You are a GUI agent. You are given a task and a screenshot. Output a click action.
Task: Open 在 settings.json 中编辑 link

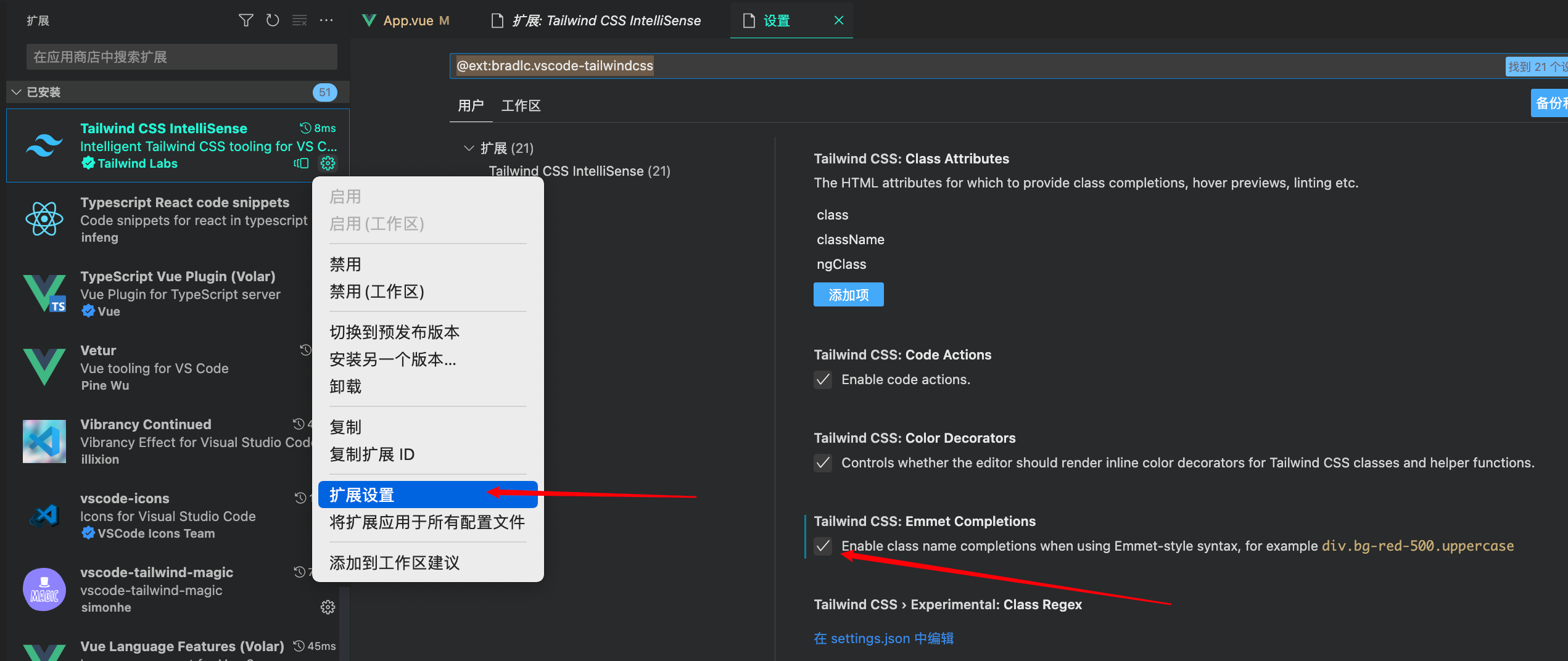click(883, 638)
